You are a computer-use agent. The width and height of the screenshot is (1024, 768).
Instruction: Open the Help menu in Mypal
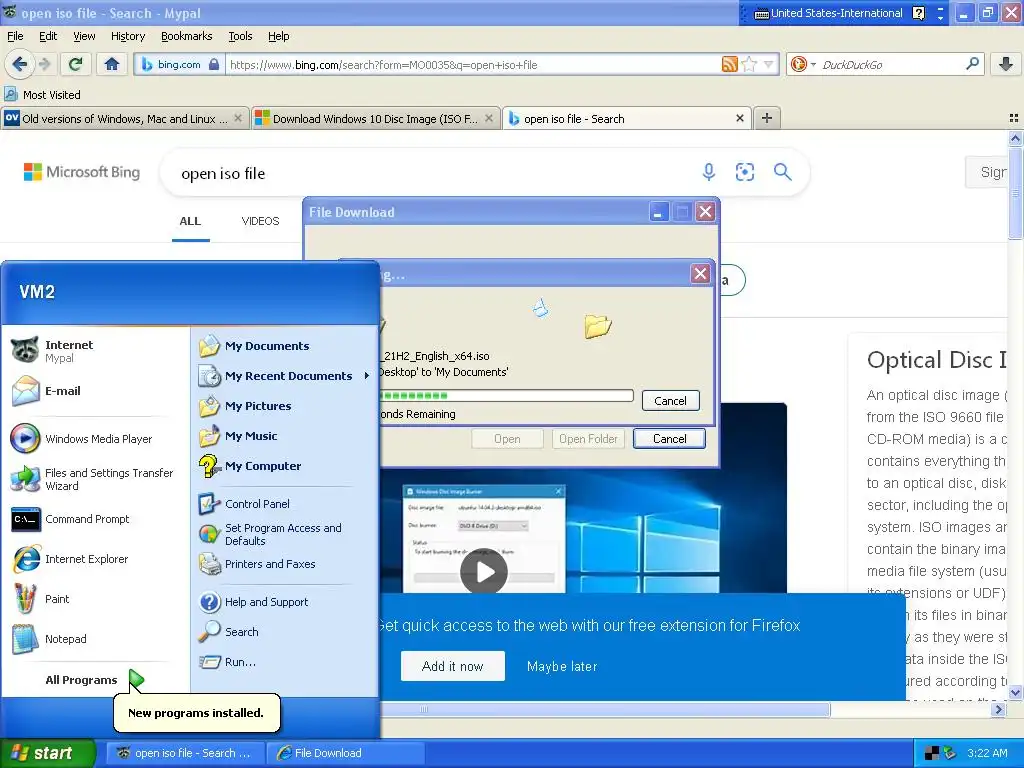pos(278,36)
